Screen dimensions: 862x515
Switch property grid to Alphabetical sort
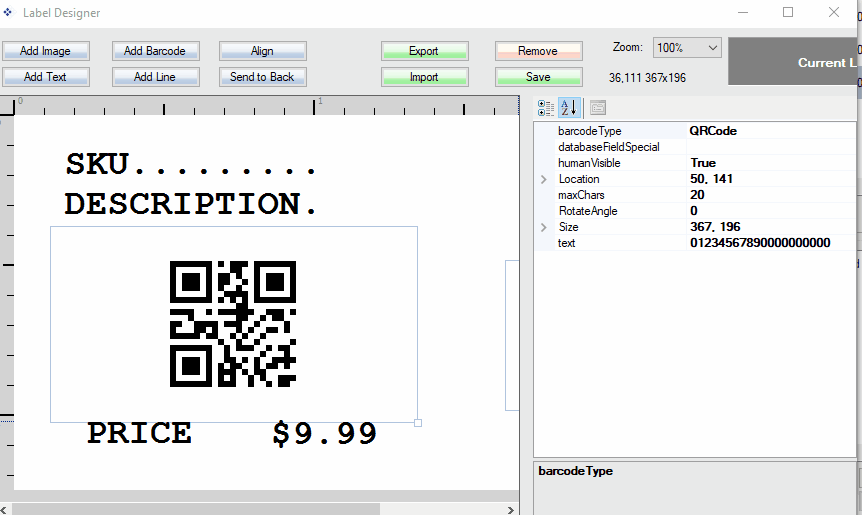[x=569, y=108]
